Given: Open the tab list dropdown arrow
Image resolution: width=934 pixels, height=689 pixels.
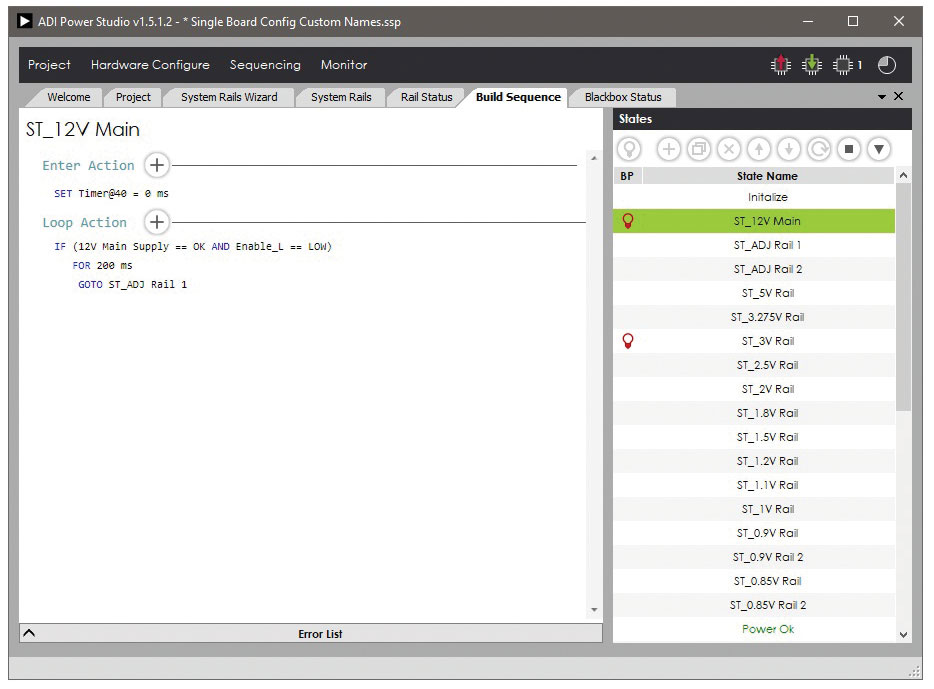Looking at the screenshot, I should (882, 97).
